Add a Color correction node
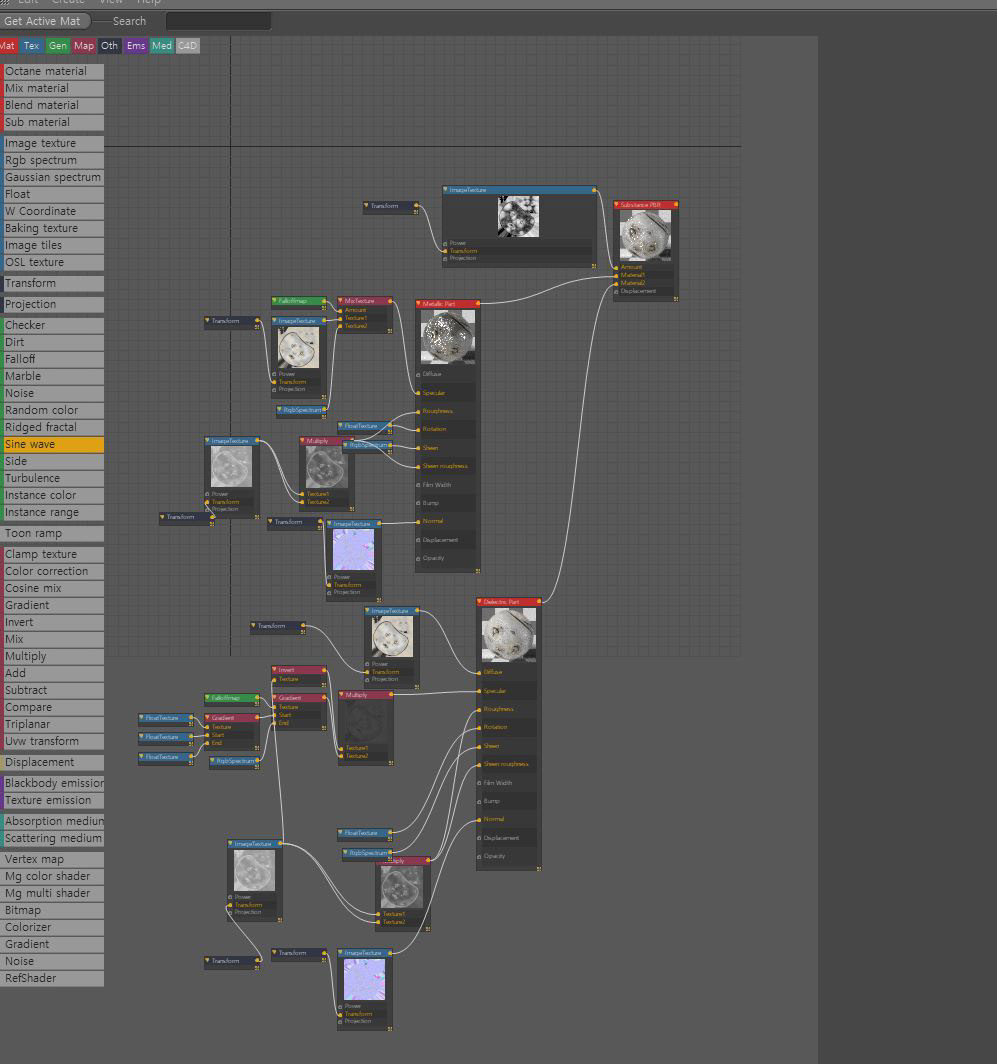Viewport: 997px width, 1064px height. pyautogui.click(x=52, y=571)
